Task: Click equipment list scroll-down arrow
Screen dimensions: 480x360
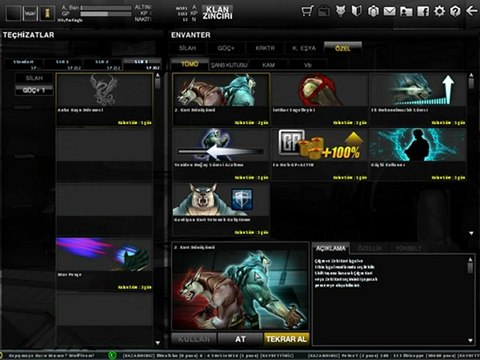Action: [x=158, y=343]
